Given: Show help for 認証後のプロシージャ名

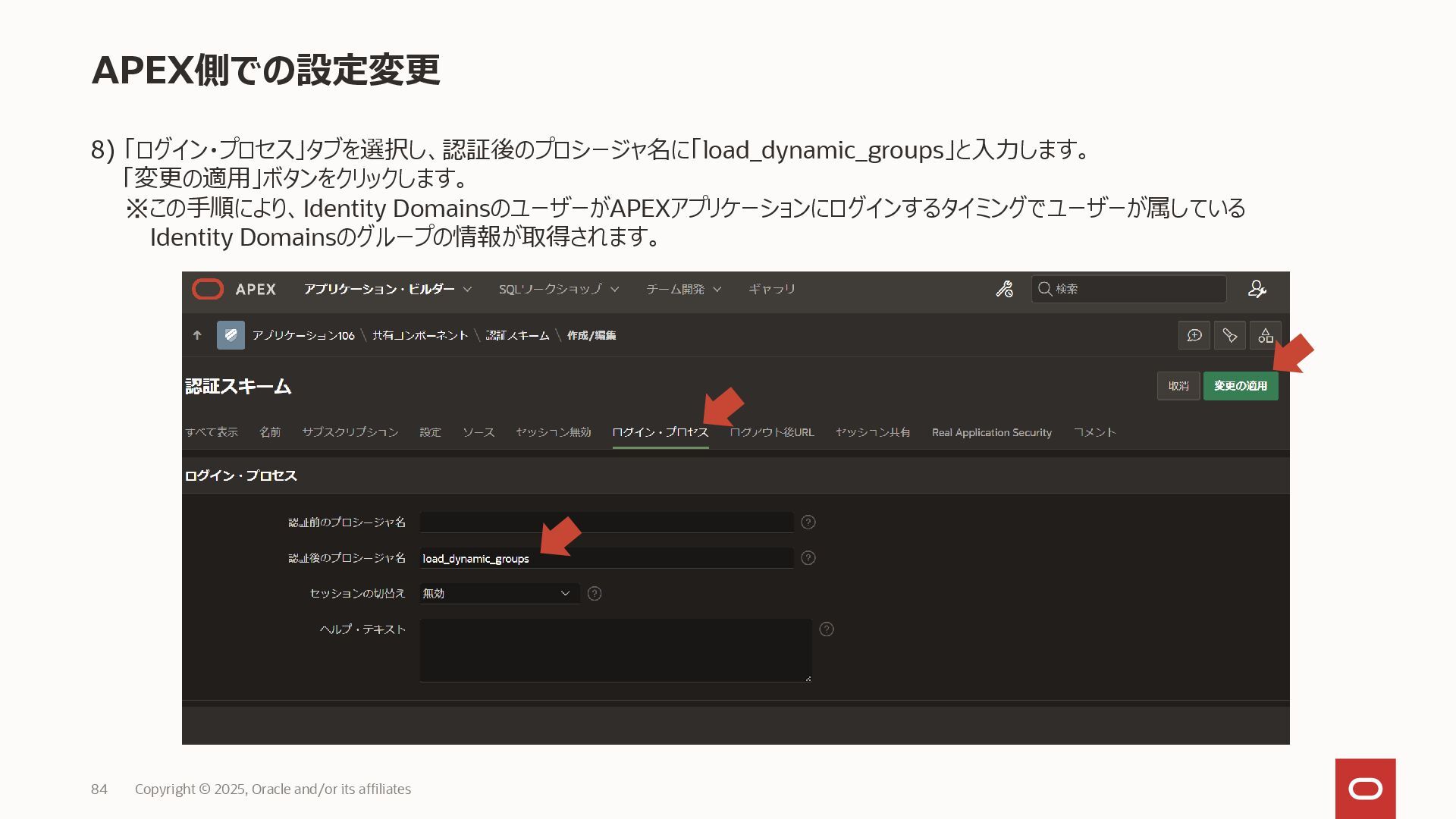Looking at the screenshot, I should pyautogui.click(x=808, y=558).
